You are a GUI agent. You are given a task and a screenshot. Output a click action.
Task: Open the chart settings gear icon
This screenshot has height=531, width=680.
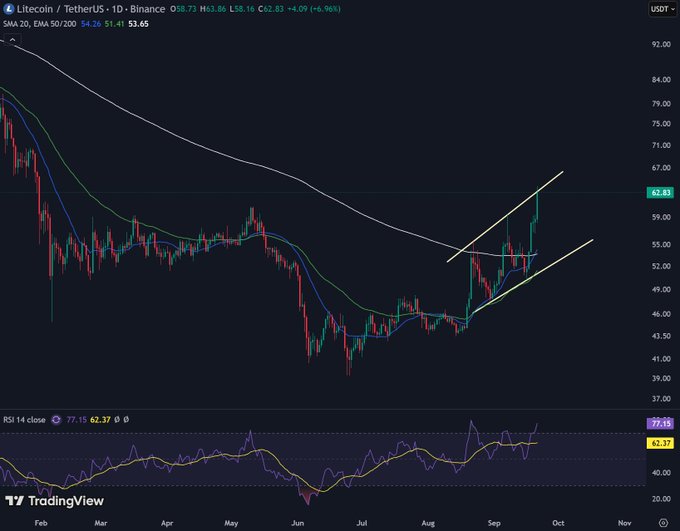pos(663,522)
